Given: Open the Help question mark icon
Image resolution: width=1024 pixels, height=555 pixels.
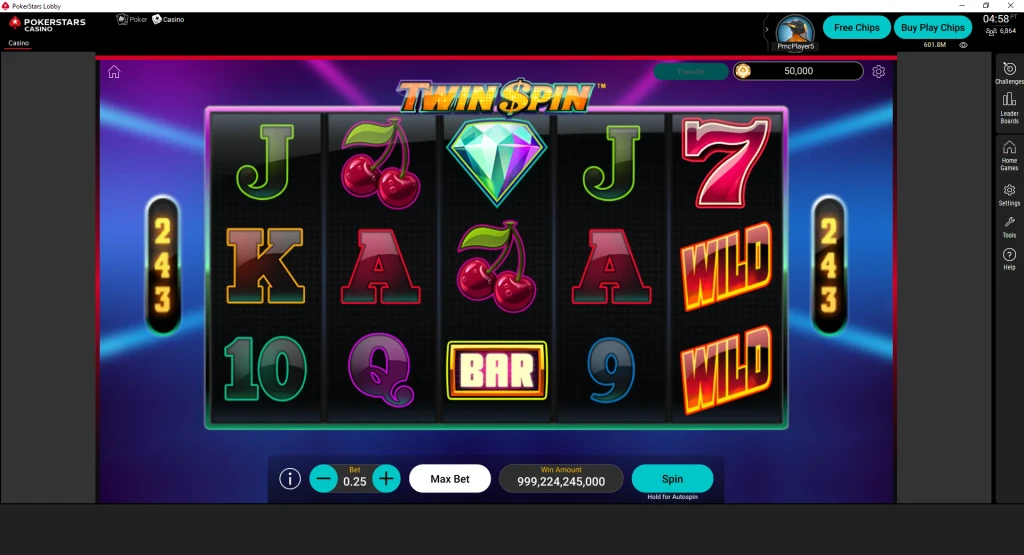Looking at the screenshot, I should tap(1009, 259).
